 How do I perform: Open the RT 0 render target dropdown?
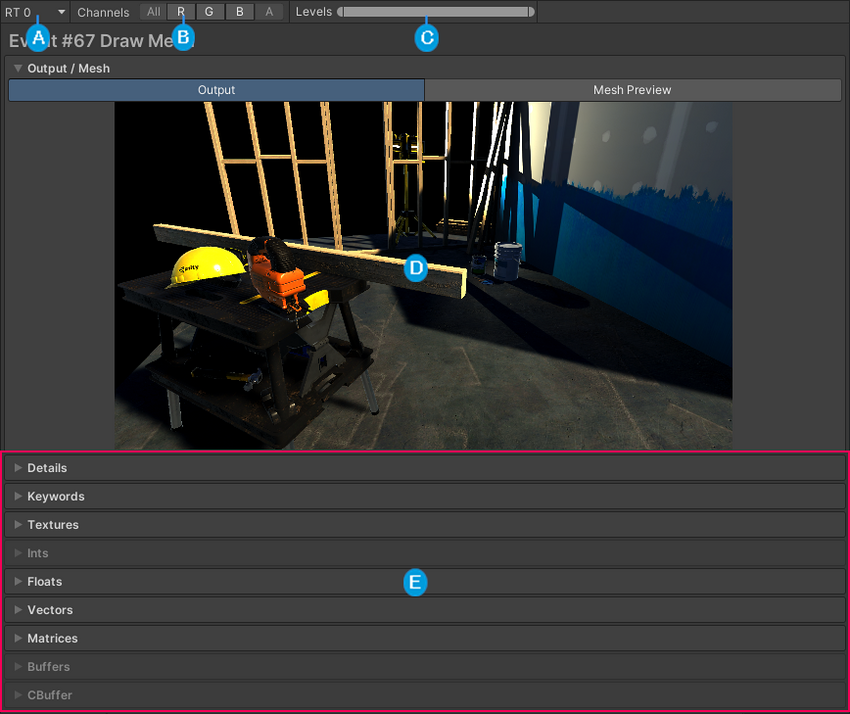click(35, 12)
